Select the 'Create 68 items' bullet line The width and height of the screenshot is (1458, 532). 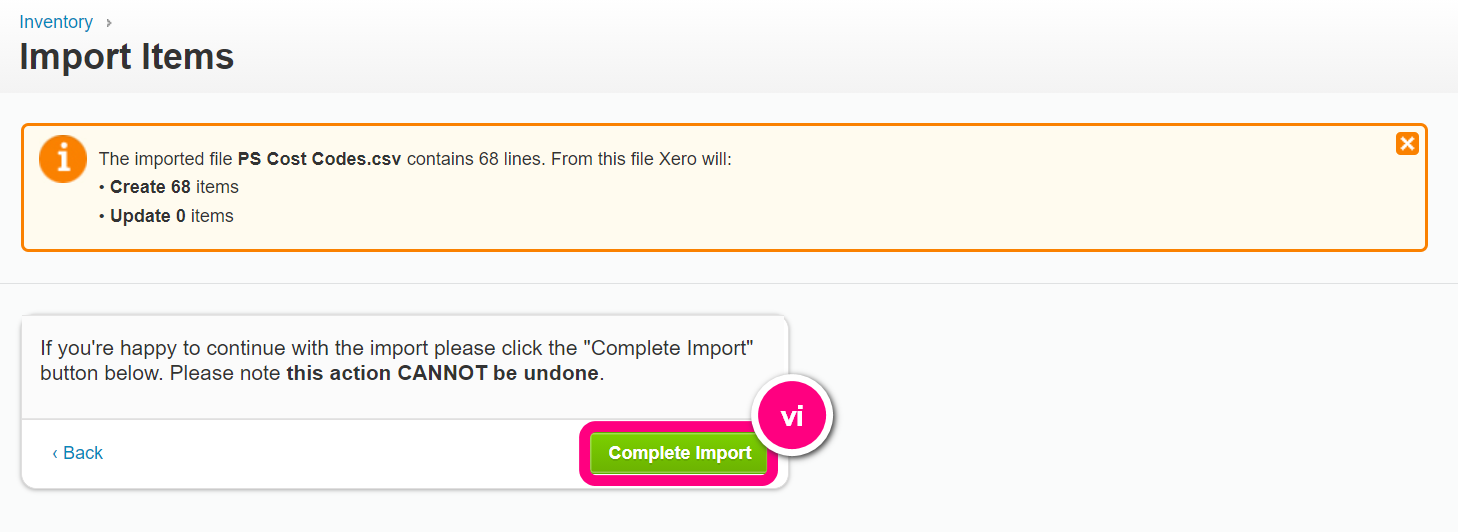tap(169, 187)
